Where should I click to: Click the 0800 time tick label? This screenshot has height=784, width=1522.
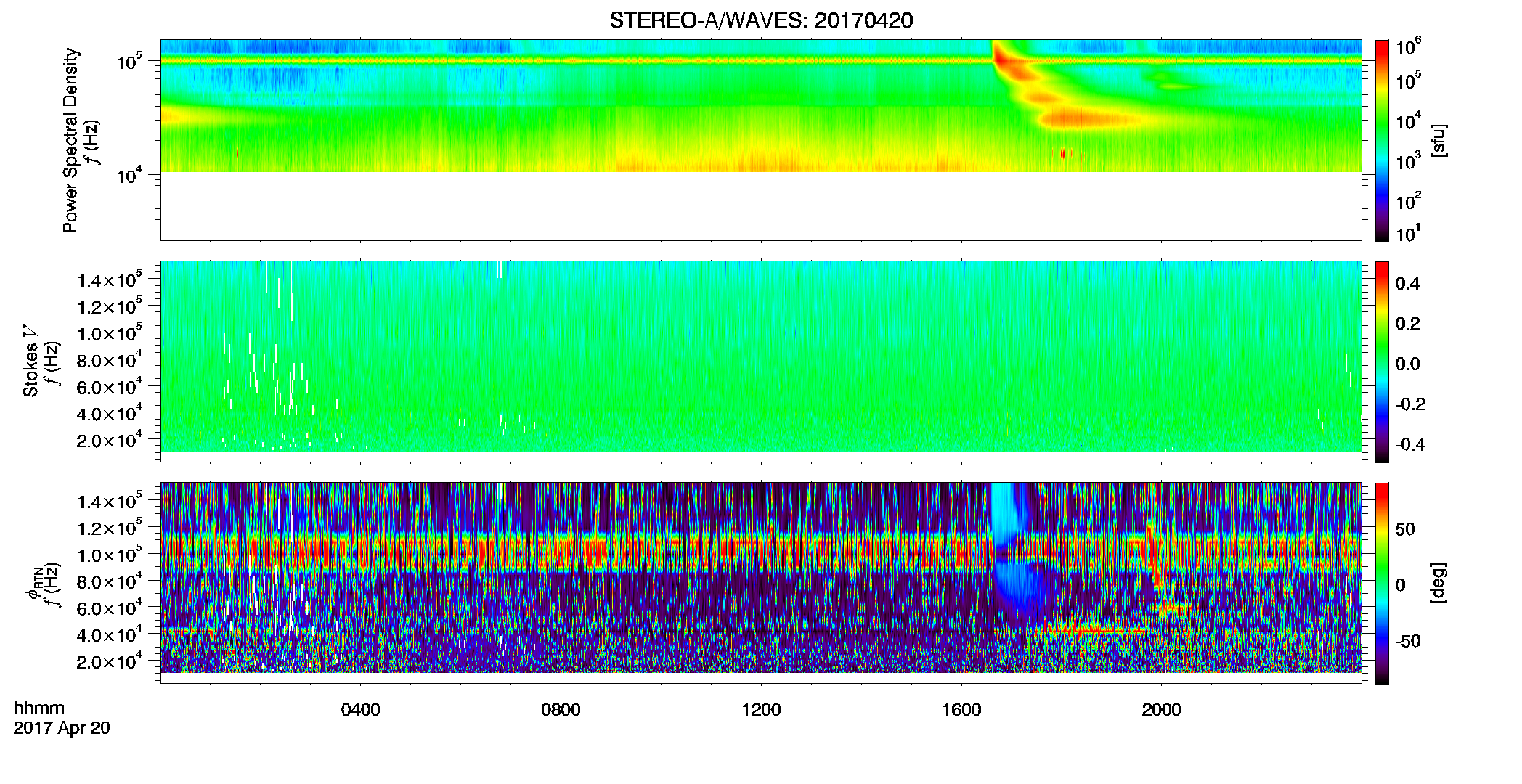pyautogui.click(x=561, y=710)
